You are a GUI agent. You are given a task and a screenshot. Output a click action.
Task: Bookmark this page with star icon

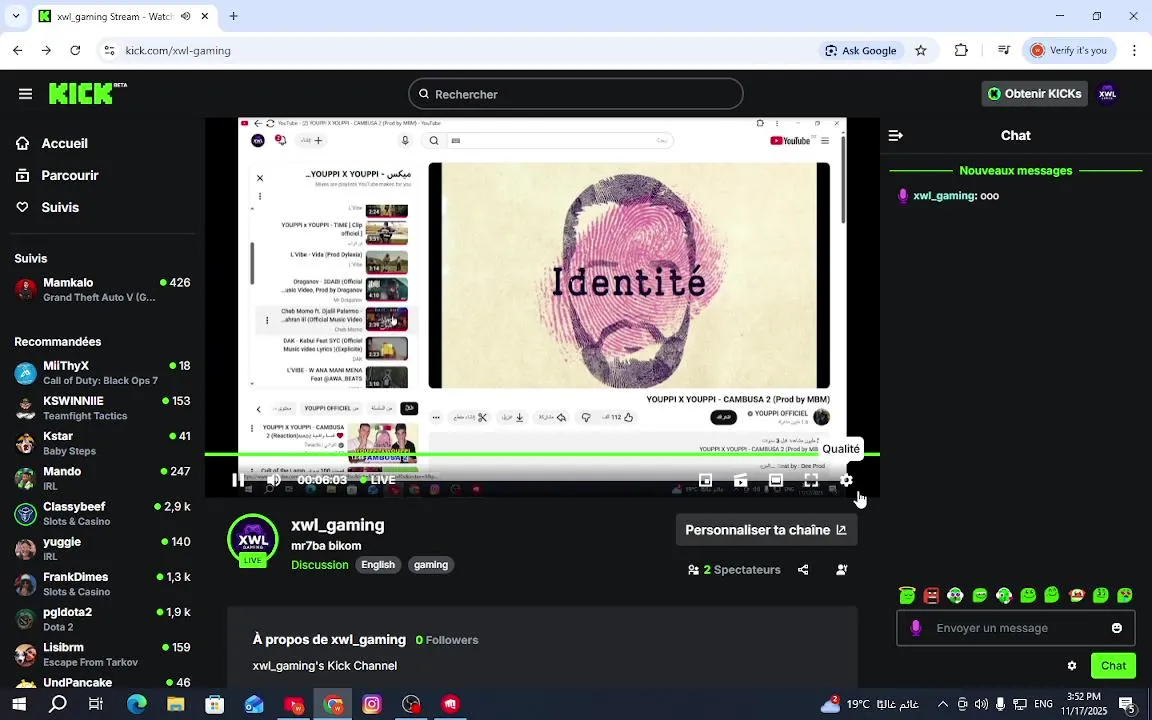(x=921, y=51)
